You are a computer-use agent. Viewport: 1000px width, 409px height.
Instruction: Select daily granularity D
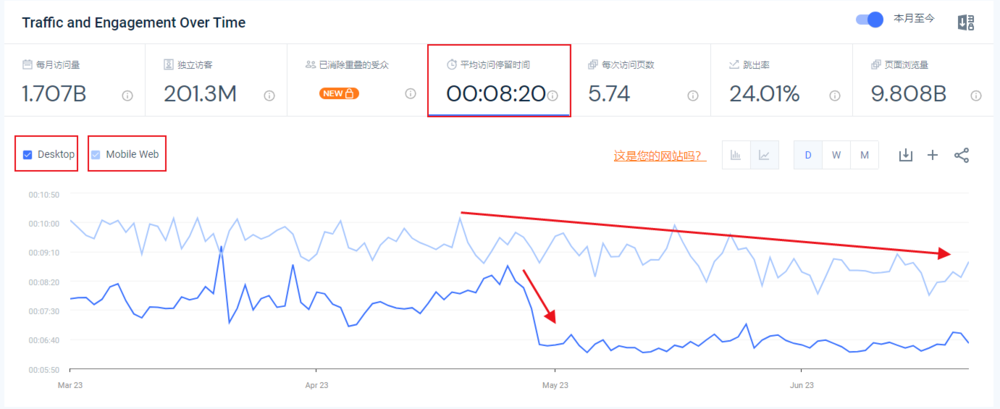[808, 155]
